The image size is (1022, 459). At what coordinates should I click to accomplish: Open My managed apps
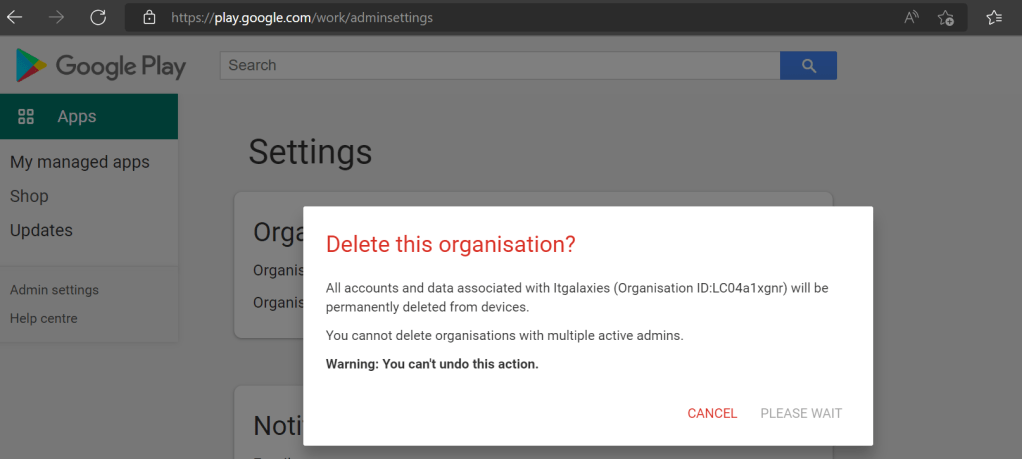pyautogui.click(x=80, y=162)
